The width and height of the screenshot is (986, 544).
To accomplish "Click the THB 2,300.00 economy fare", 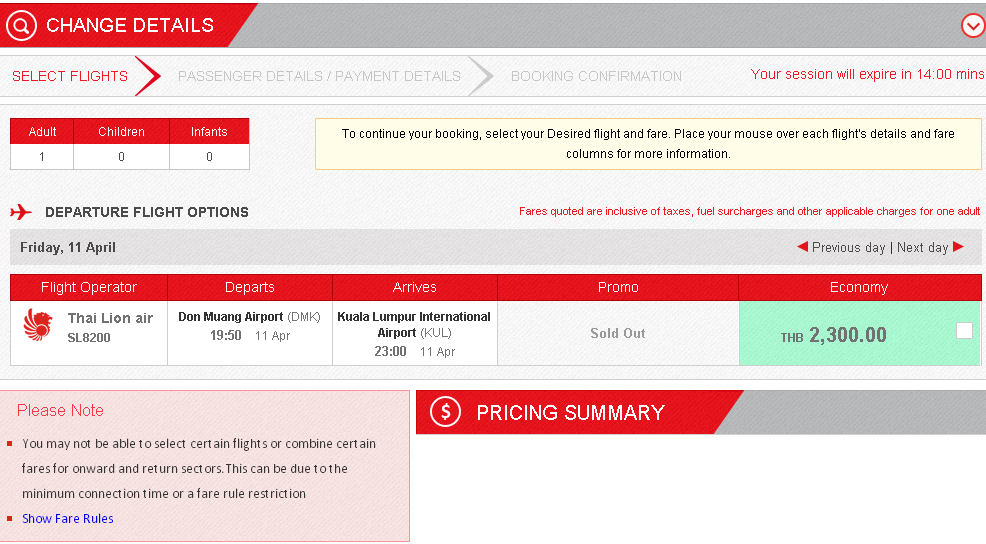I will pyautogui.click(x=833, y=335).
